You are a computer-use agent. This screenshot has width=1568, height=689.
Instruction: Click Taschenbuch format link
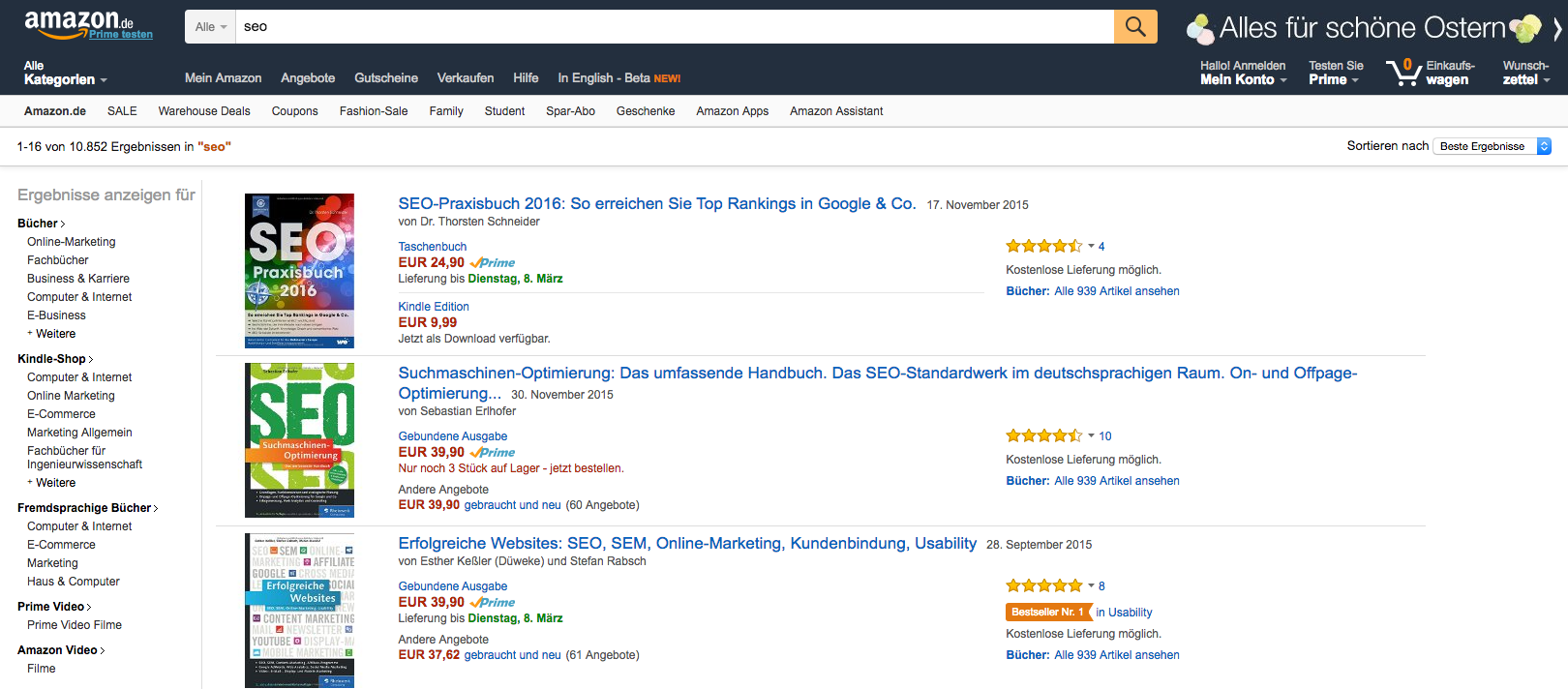click(433, 247)
